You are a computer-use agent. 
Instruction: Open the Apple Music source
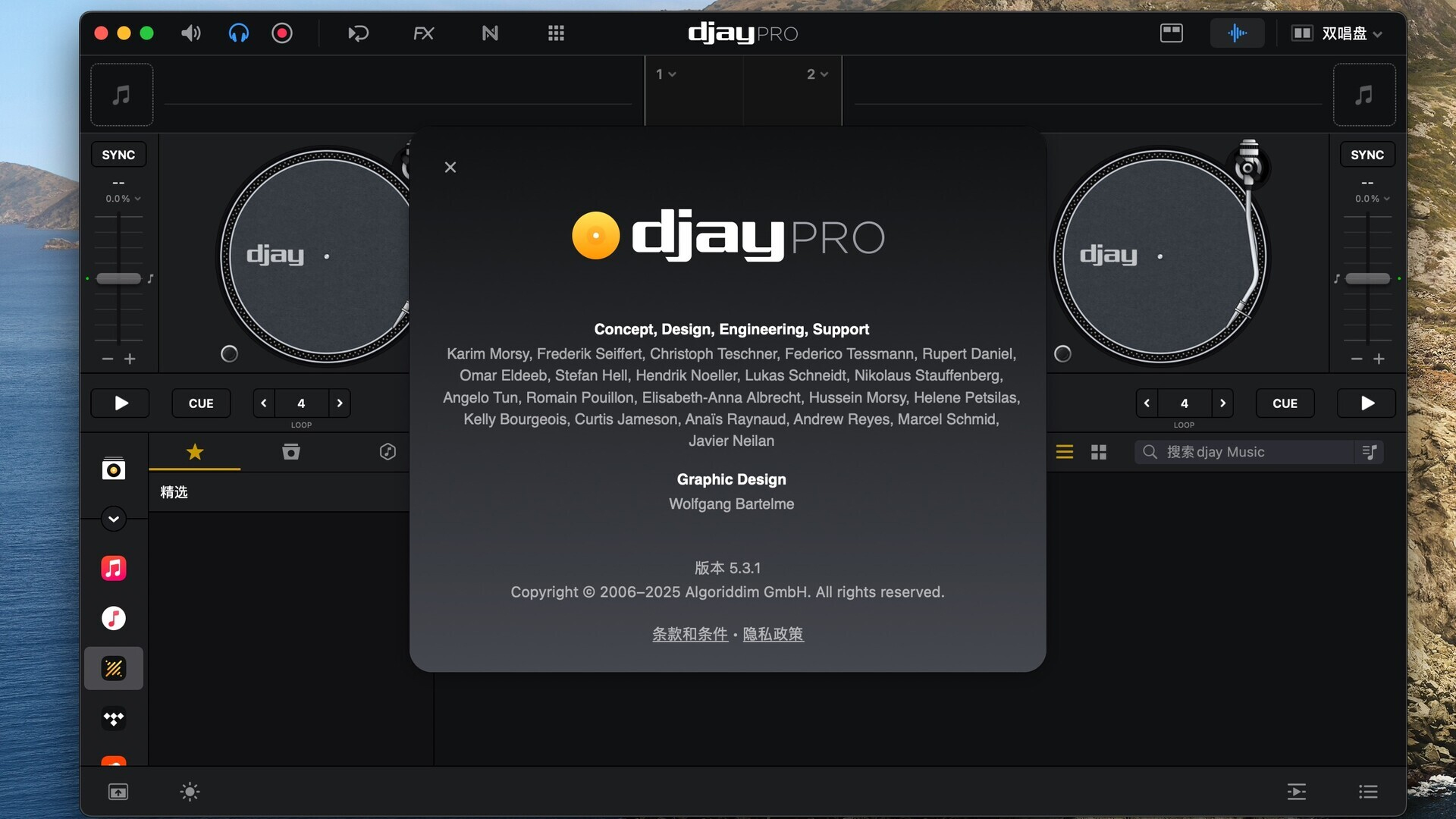(114, 568)
